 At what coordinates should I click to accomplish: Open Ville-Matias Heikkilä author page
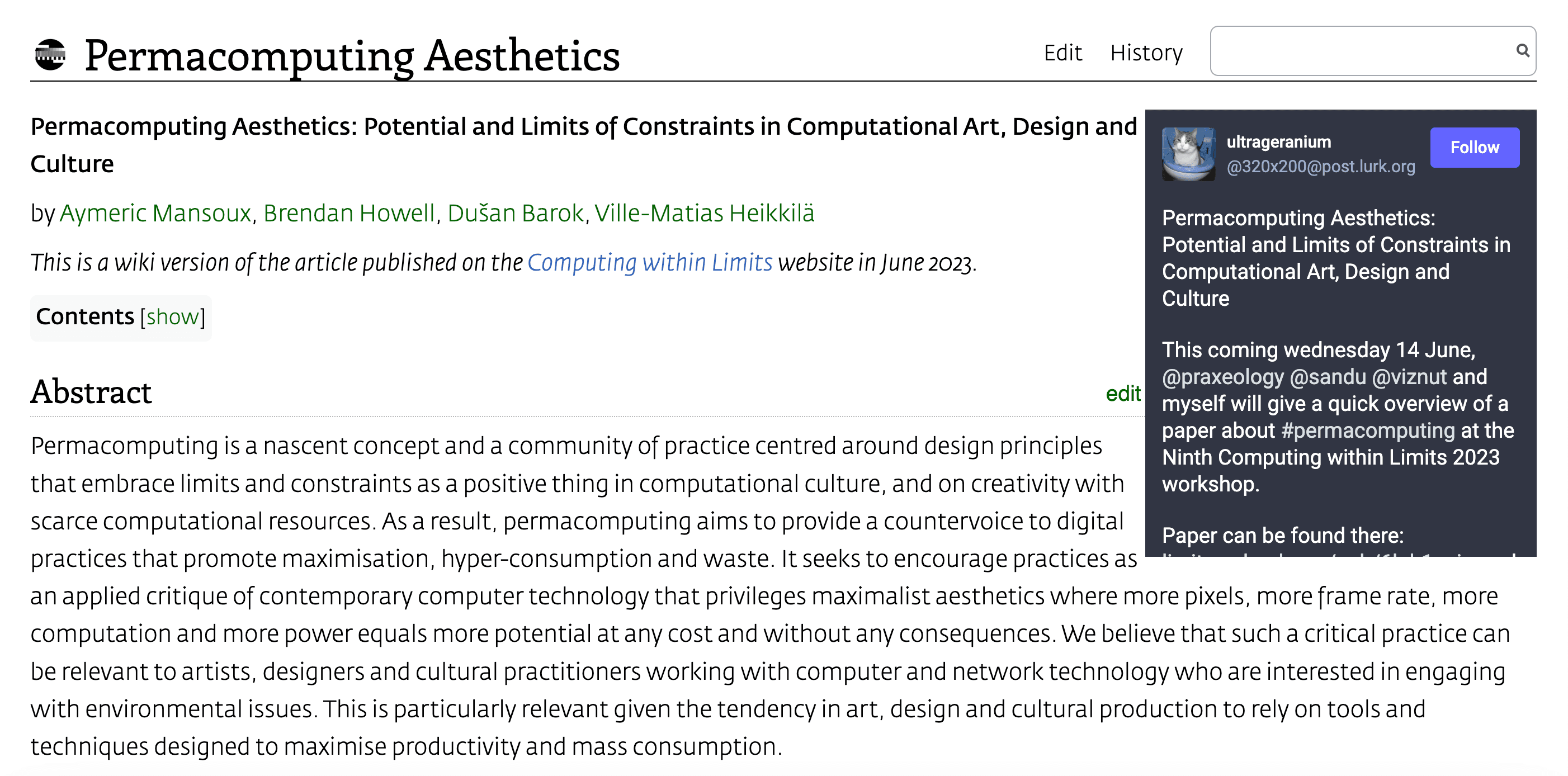point(704,213)
